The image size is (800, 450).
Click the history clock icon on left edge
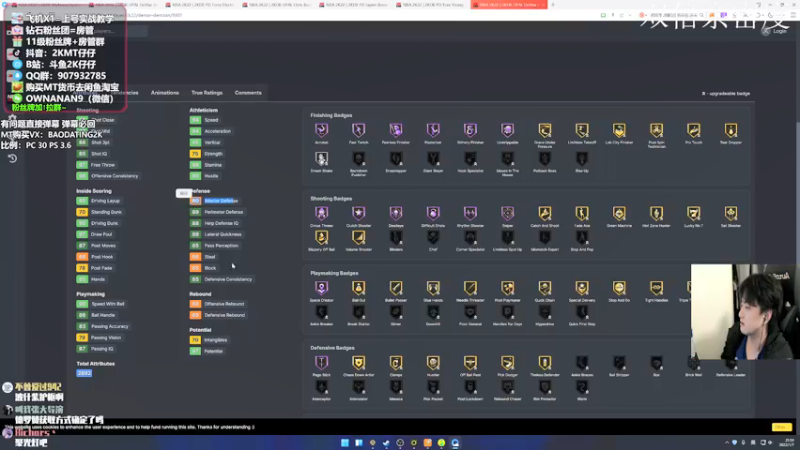coord(12,159)
